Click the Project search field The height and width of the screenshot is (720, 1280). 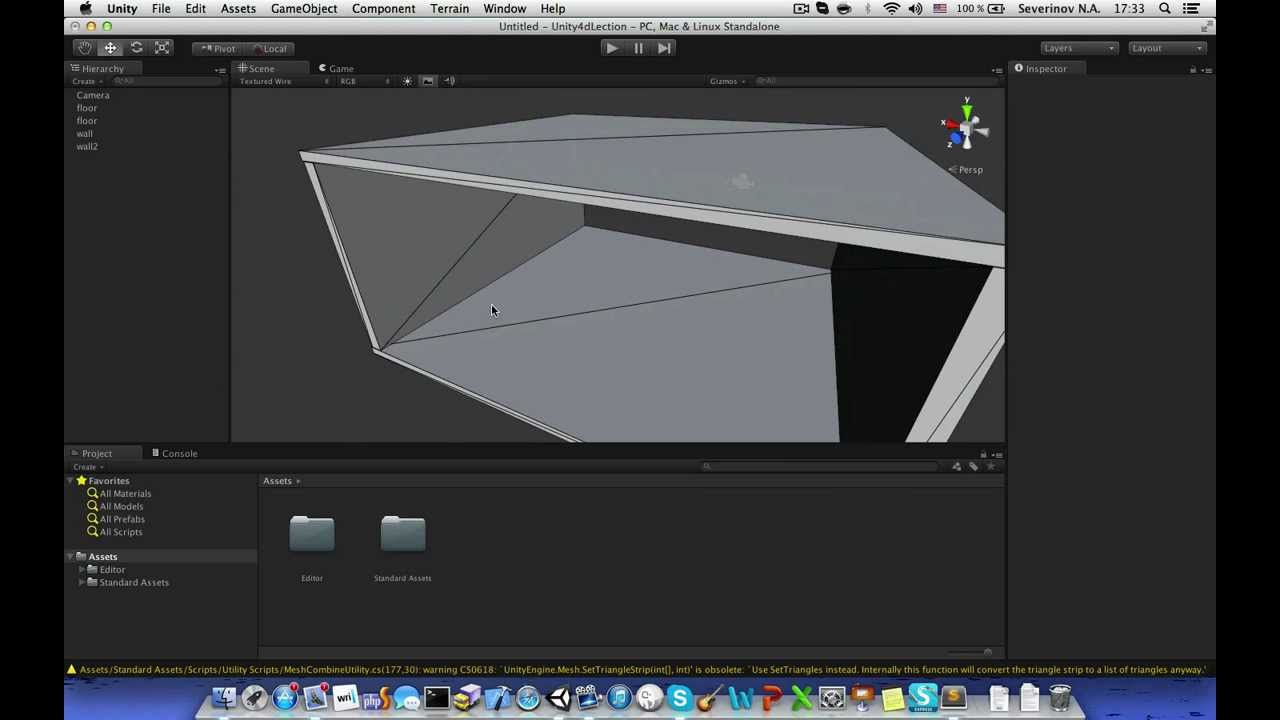822,467
